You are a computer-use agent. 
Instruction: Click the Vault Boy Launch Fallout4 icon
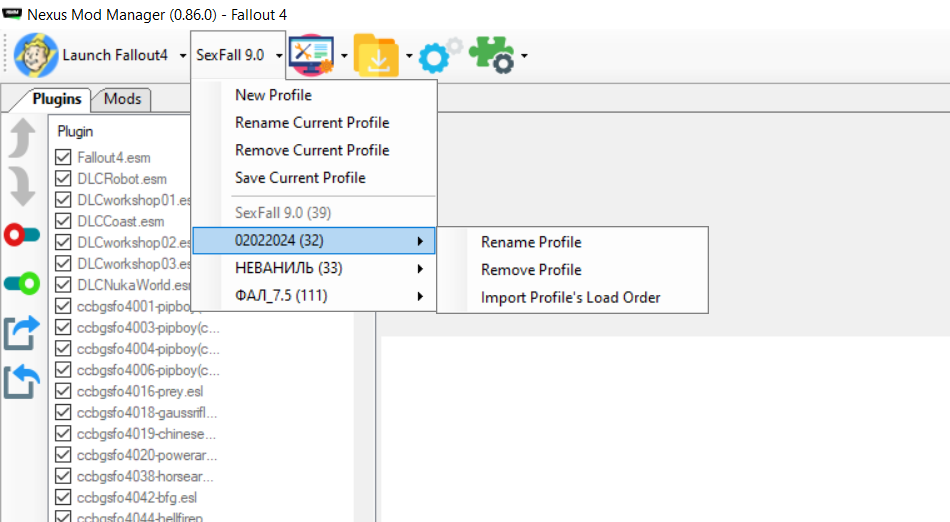pos(36,55)
